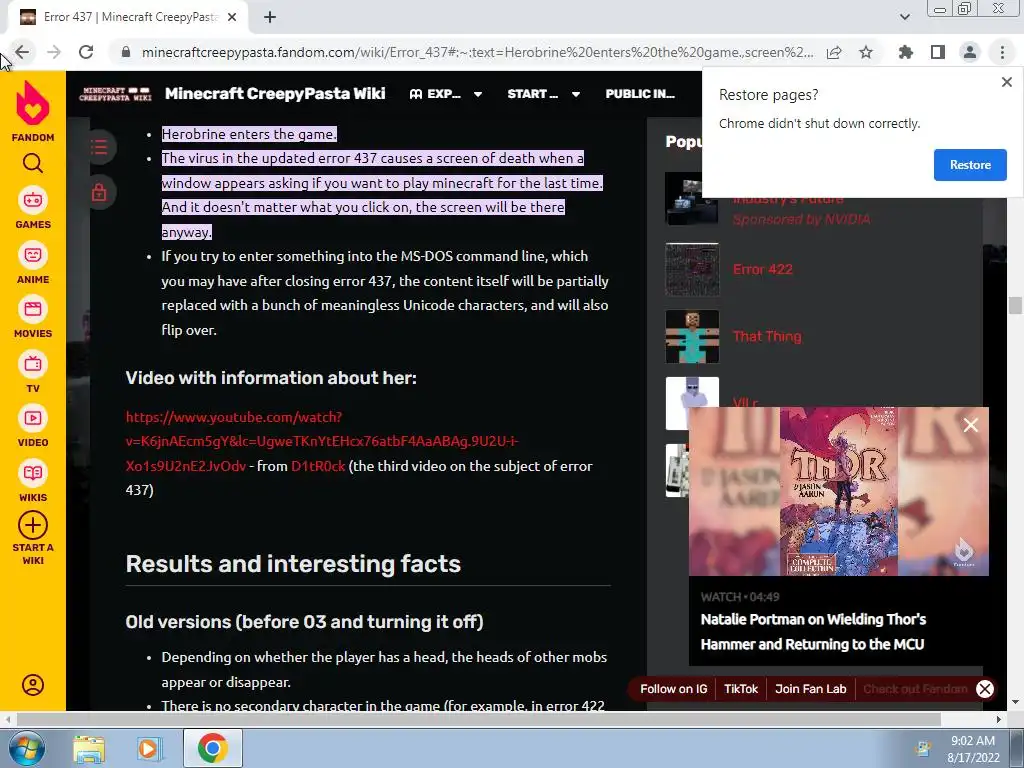Click the taskbar clock showing 9:02 AM

pos(973,749)
